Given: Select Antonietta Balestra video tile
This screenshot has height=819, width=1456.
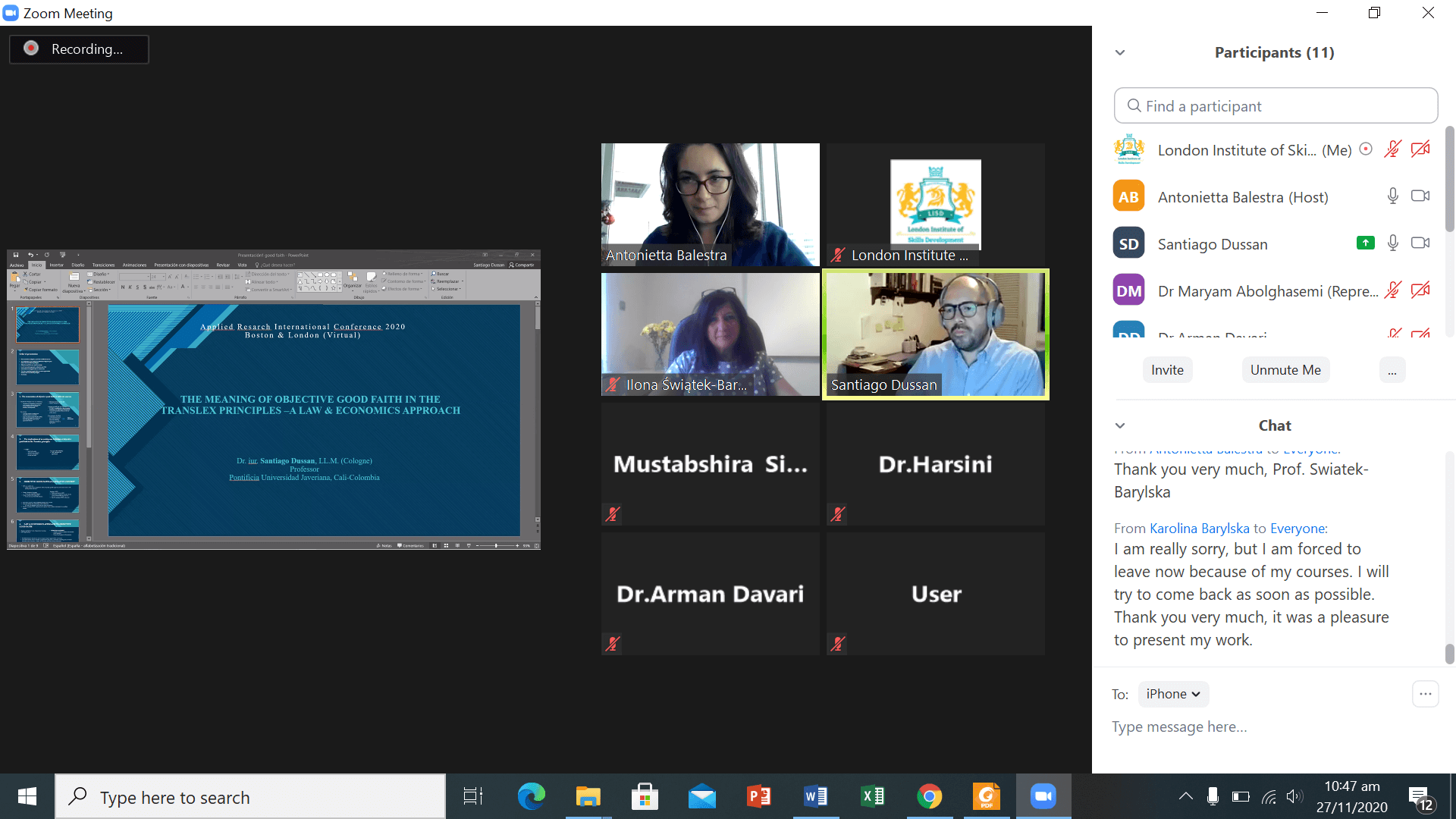Looking at the screenshot, I should click(x=710, y=205).
